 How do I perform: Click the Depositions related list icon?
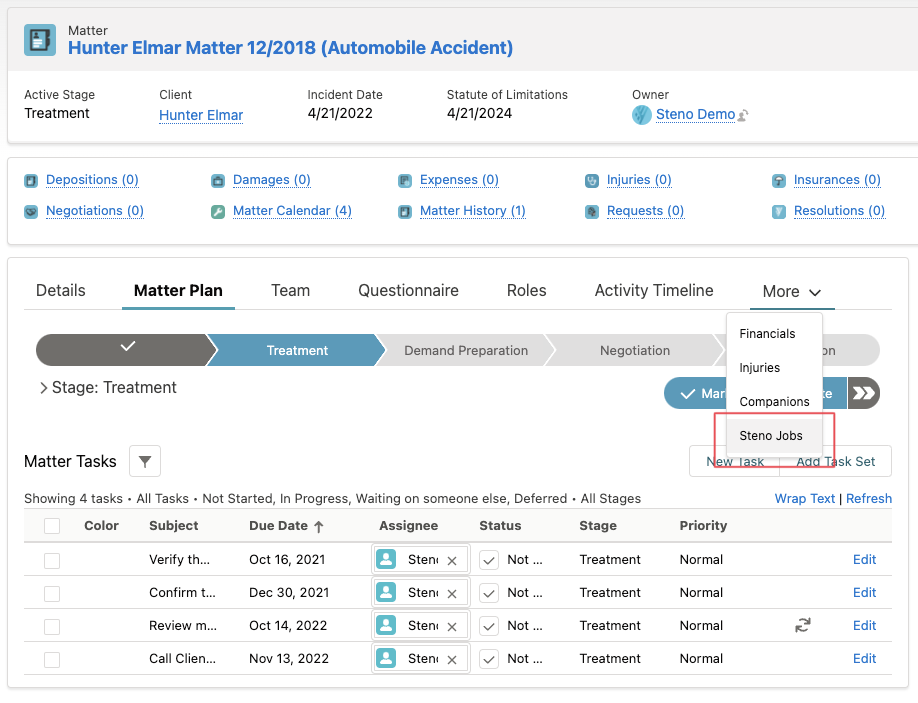[31, 181]
